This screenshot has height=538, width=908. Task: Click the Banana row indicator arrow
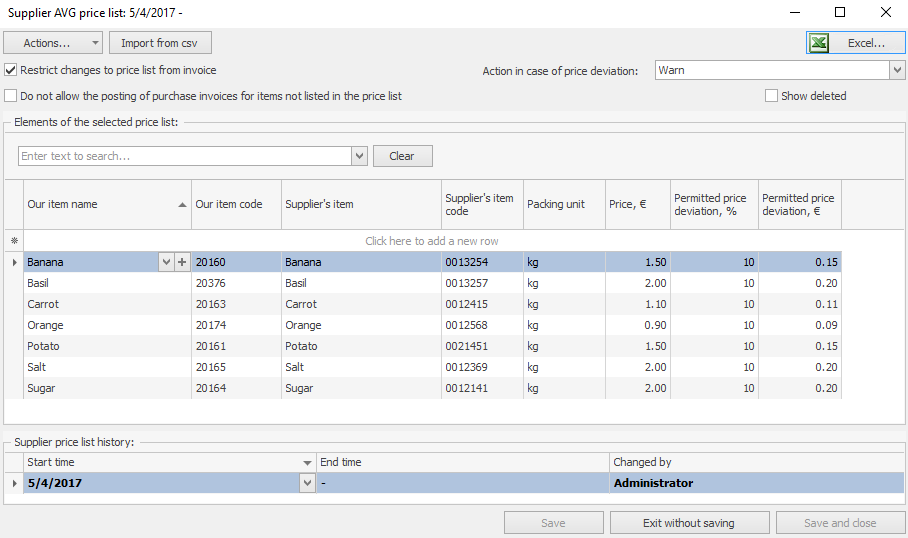(x=14, y=262)
